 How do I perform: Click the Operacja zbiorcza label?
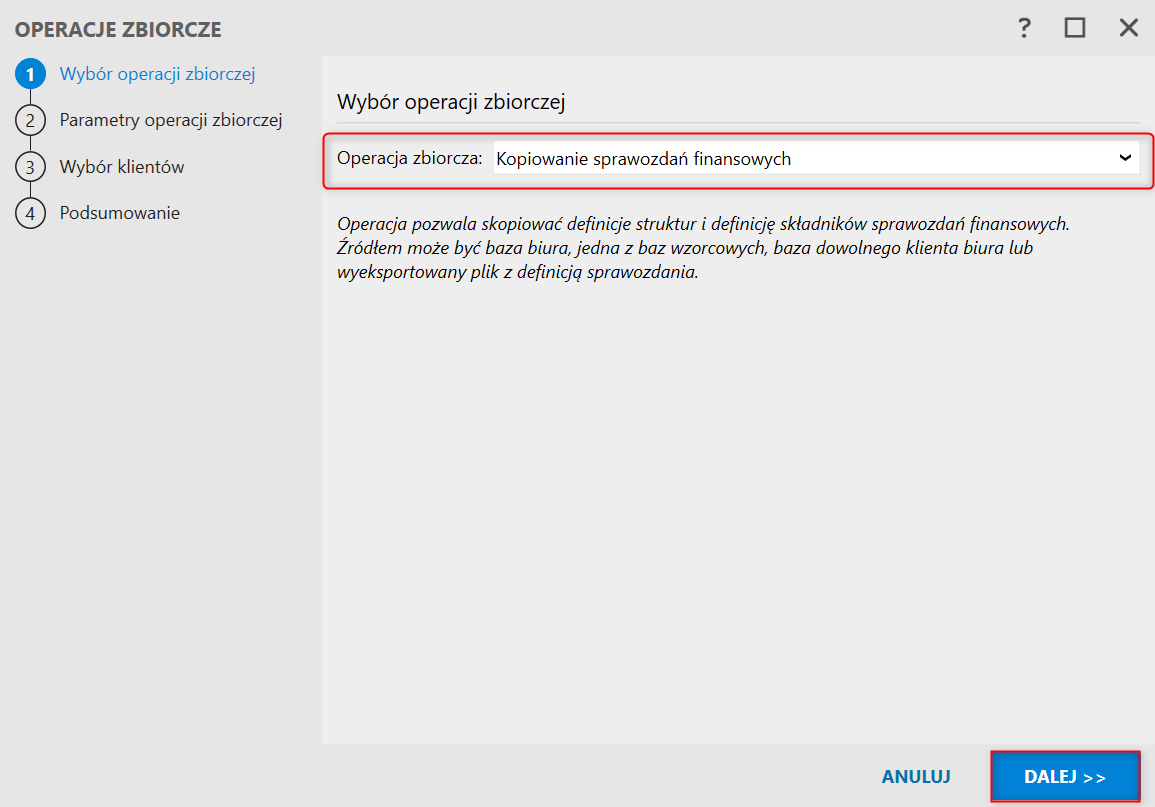click(410, 158)
